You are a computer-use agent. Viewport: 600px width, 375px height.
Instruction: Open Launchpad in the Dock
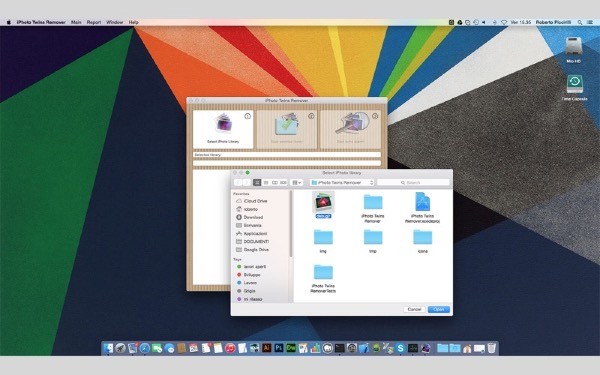[x=121, y=348]
